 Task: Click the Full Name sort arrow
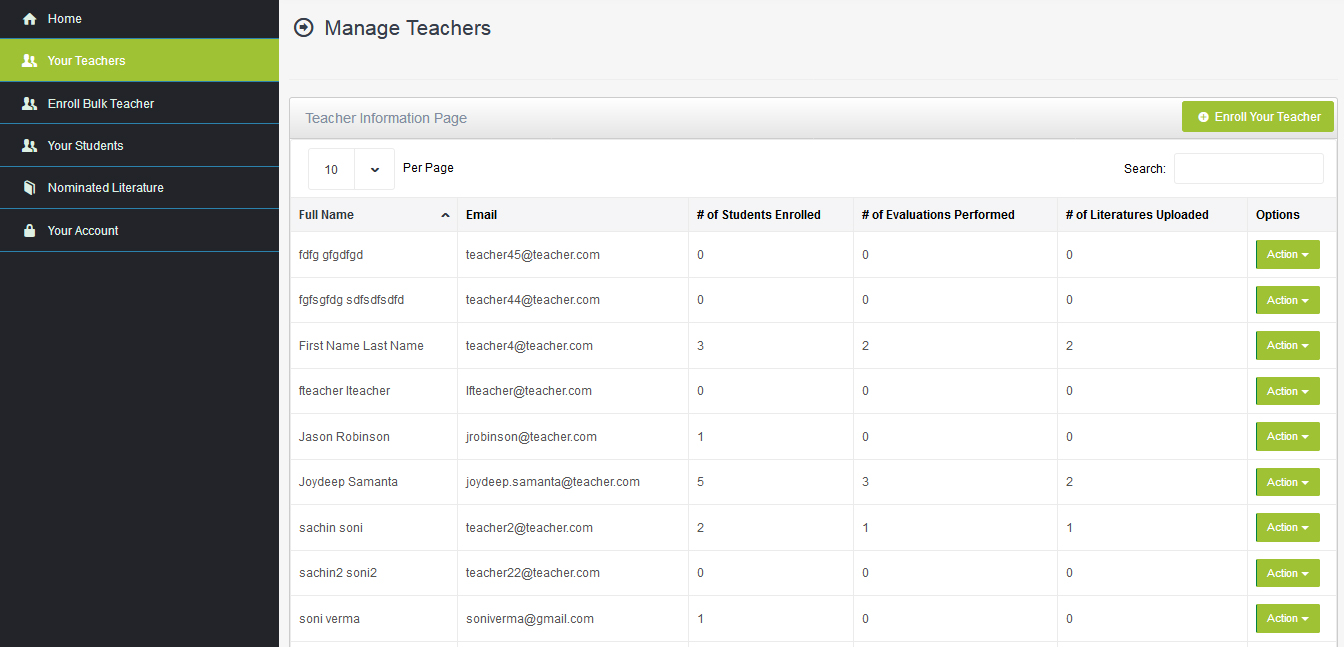(445, 215)
